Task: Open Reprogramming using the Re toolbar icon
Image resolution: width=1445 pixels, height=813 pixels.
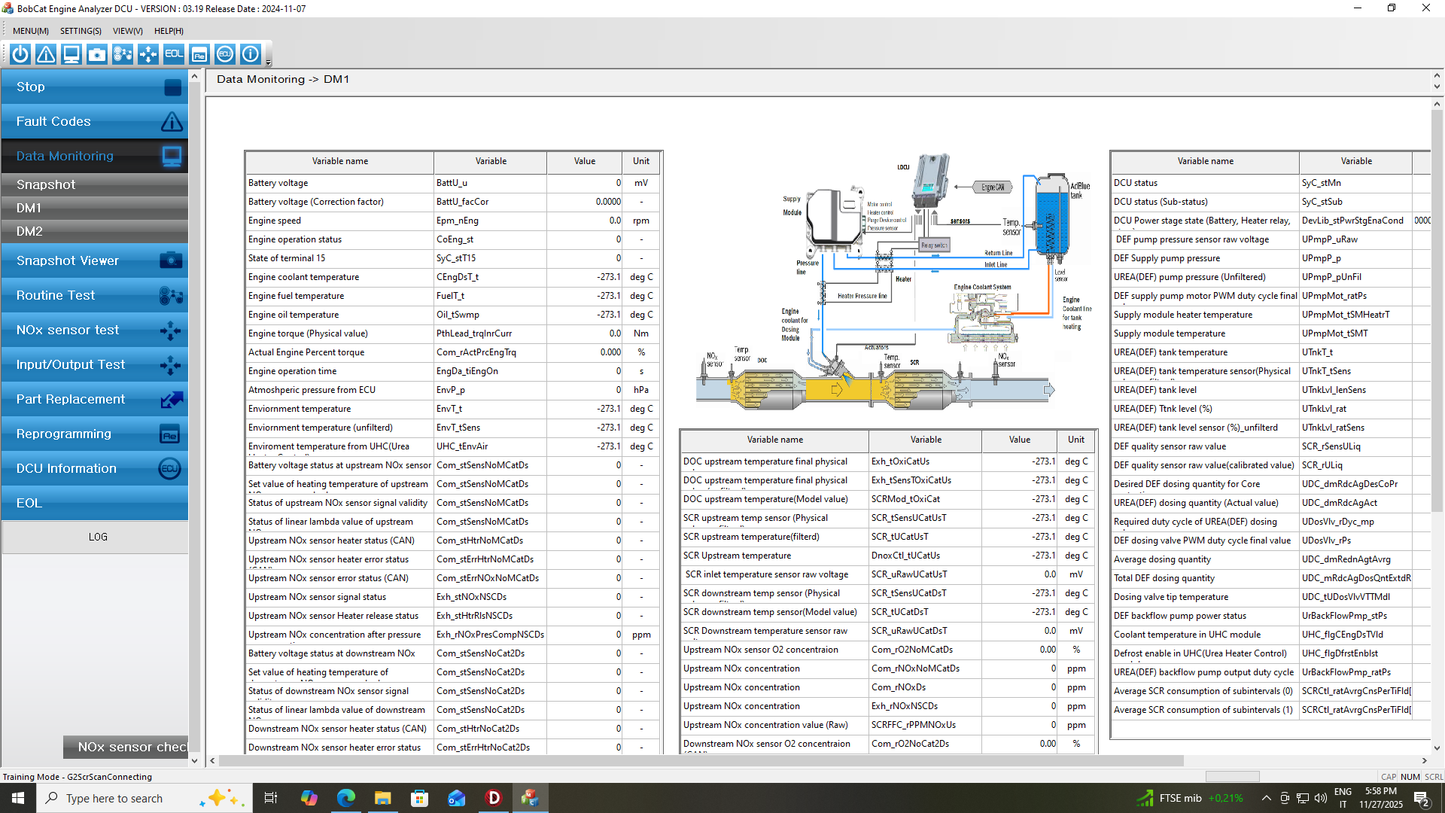Action: 199,54
